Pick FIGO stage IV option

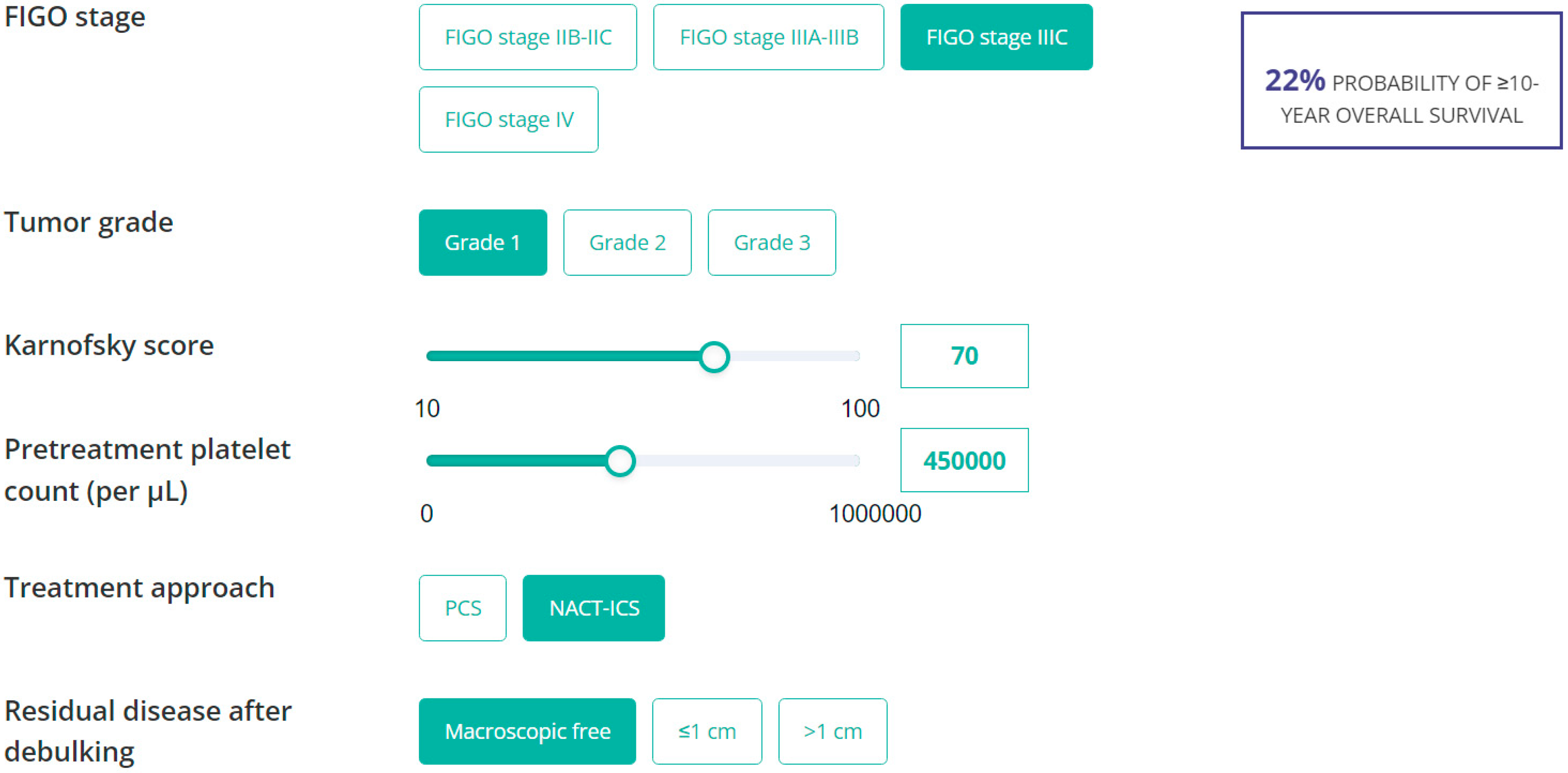508,119
